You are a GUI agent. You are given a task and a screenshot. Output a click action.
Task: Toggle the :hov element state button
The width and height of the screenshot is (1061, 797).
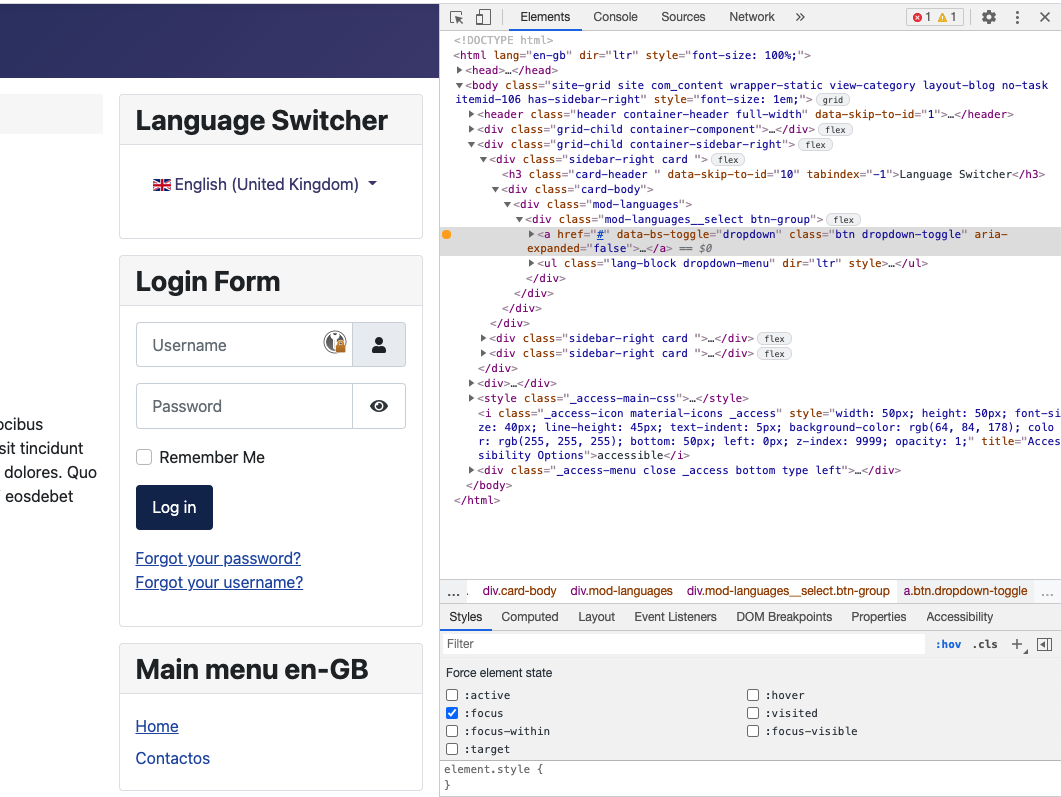pos(948,644)
